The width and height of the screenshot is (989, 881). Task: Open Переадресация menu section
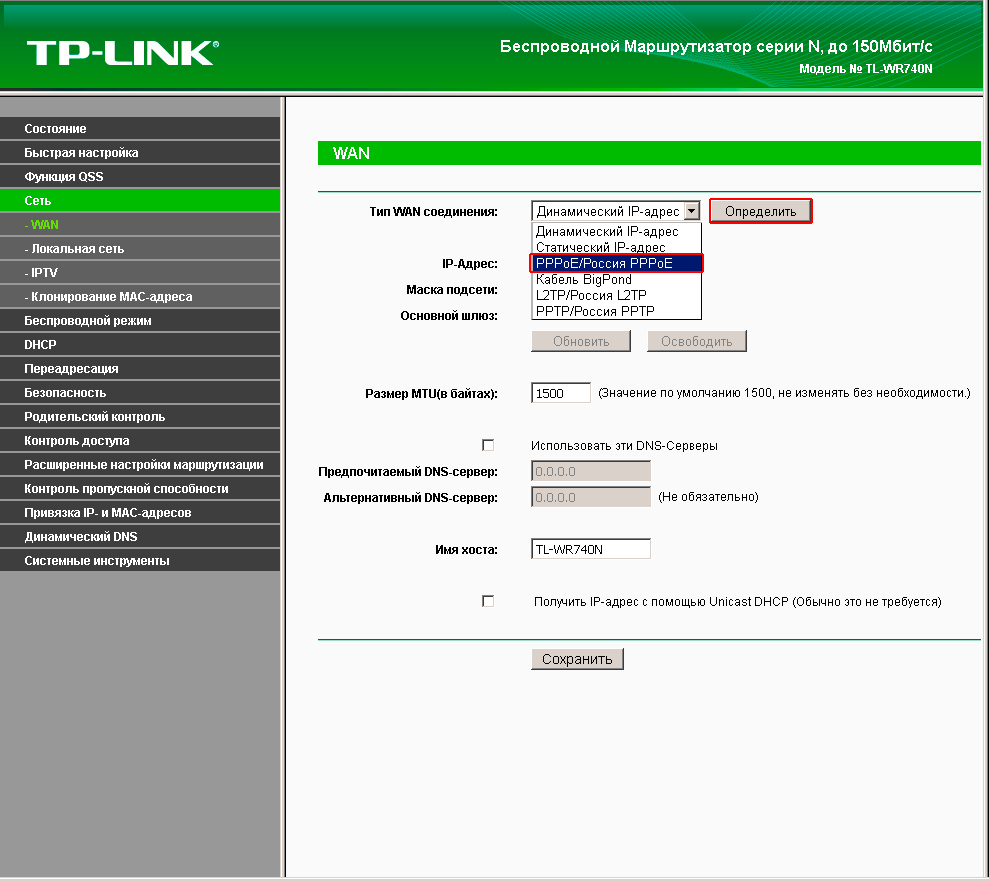tap(140, 368)
